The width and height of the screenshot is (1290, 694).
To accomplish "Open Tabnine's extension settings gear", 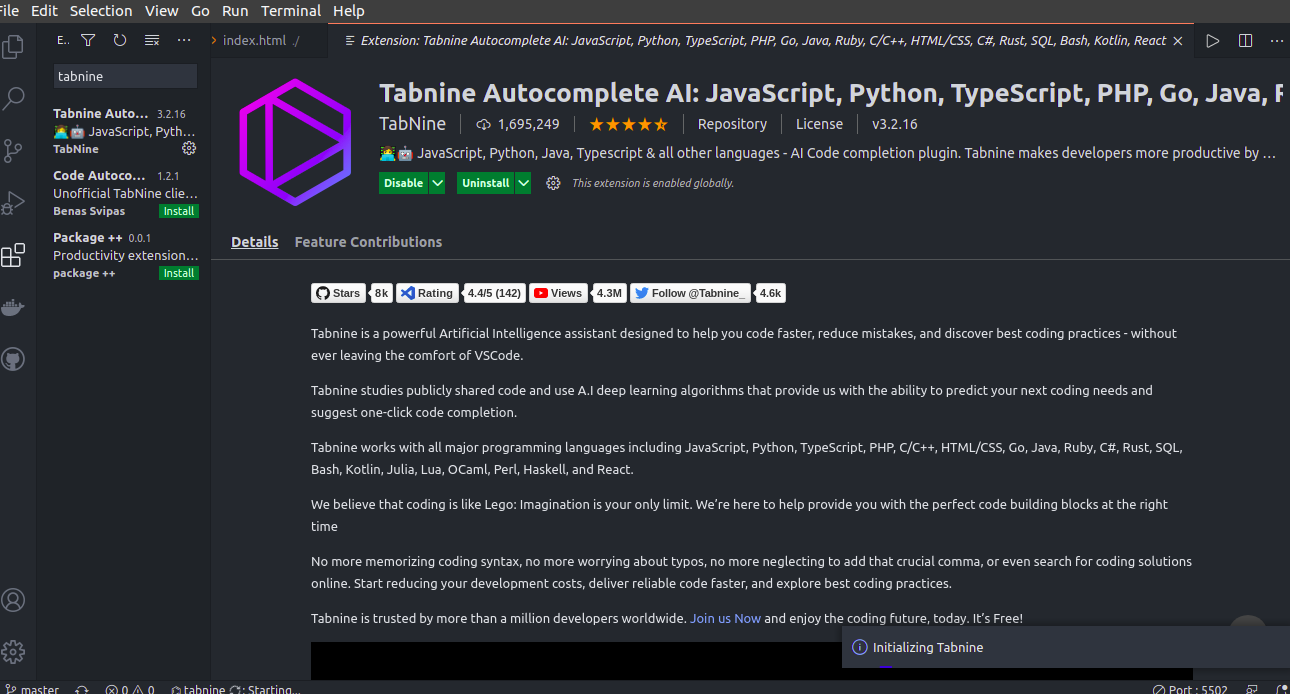I will click(189, 147).
